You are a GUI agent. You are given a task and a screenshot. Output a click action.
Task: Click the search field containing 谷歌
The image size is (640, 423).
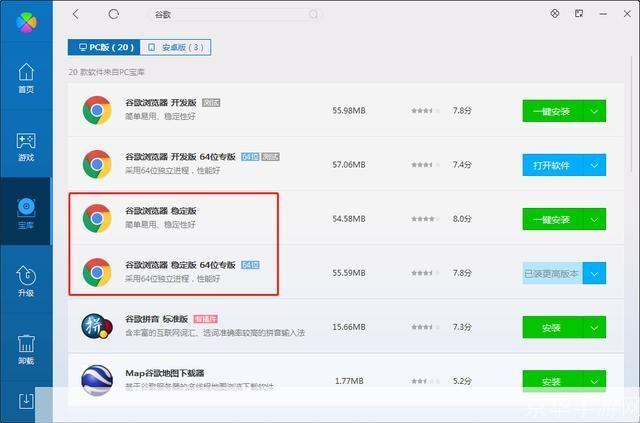click(x=235, y=15)
